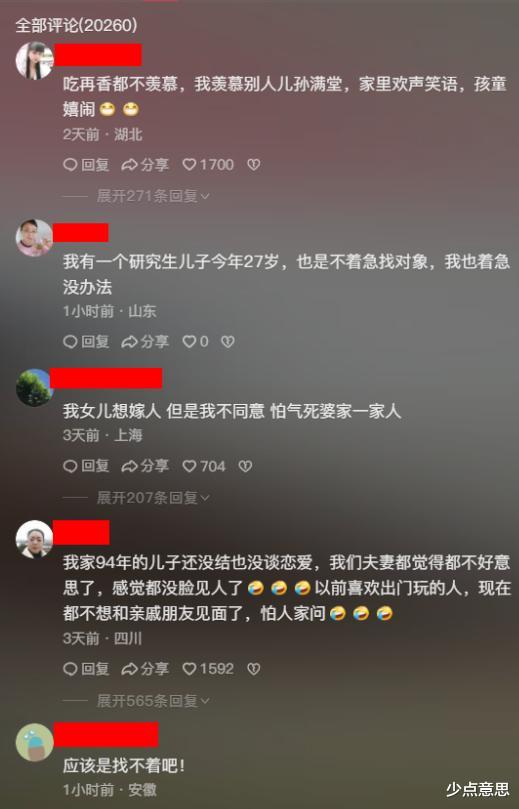This screenshot has width=519, height=809.
Task: Like the Sichuan comment with 1592 likes
Action: click(208, 669)
